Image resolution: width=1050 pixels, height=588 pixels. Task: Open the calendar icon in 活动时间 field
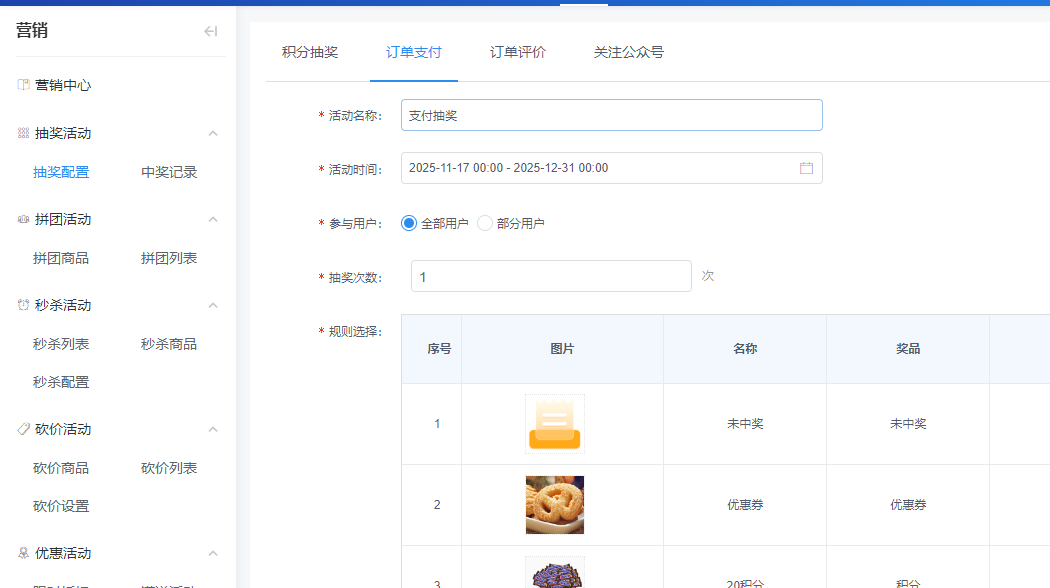click(x=806, y=168)
